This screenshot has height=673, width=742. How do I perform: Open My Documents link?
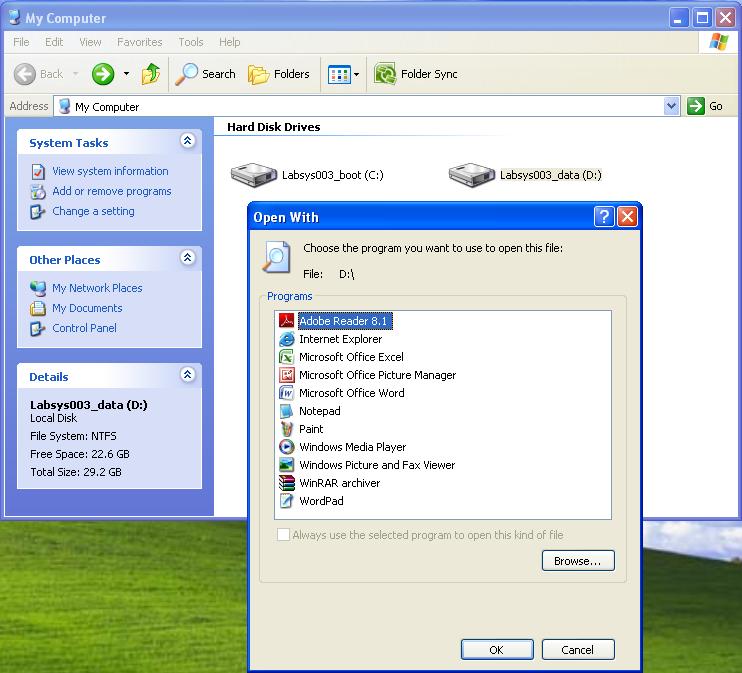(x=87, y=308)
